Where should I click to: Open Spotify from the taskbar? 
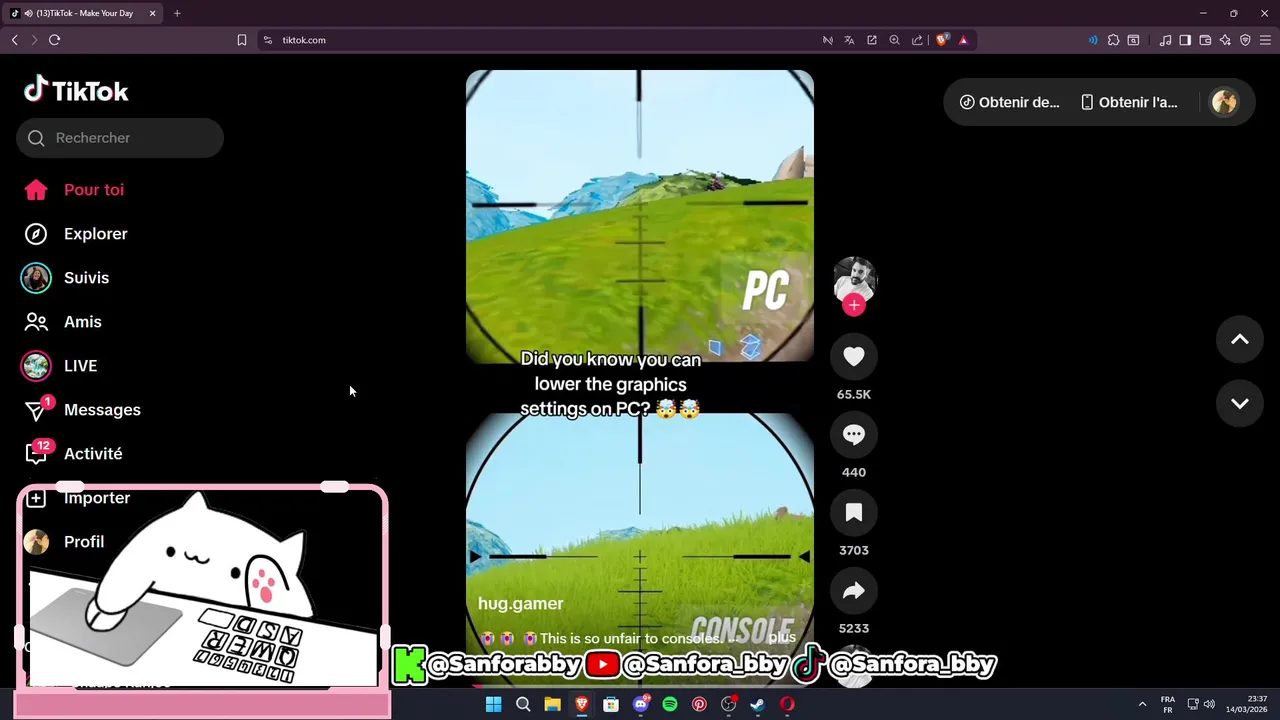670,704
